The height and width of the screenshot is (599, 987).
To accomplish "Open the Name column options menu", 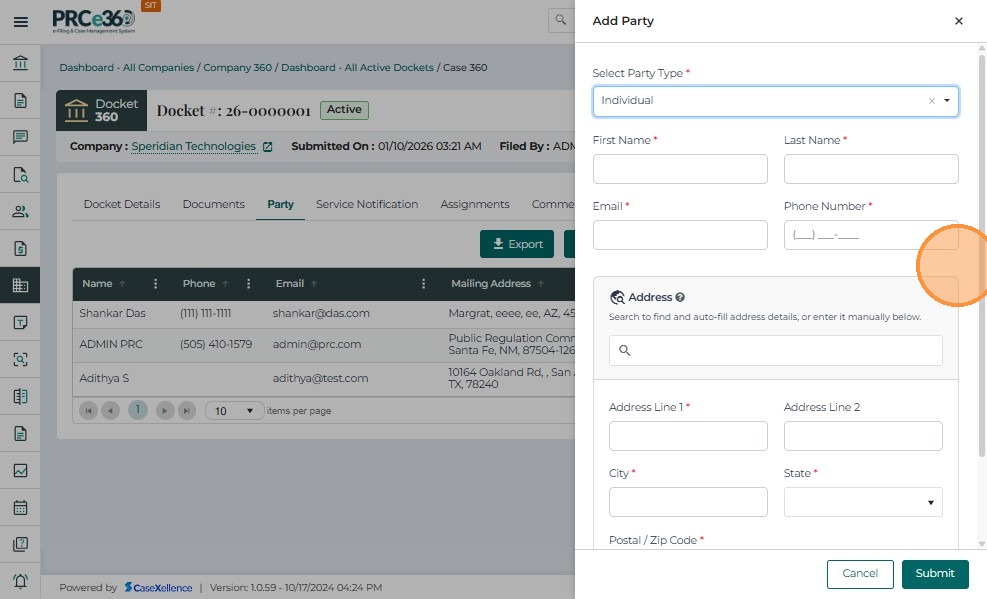I will tap(155, 284).
